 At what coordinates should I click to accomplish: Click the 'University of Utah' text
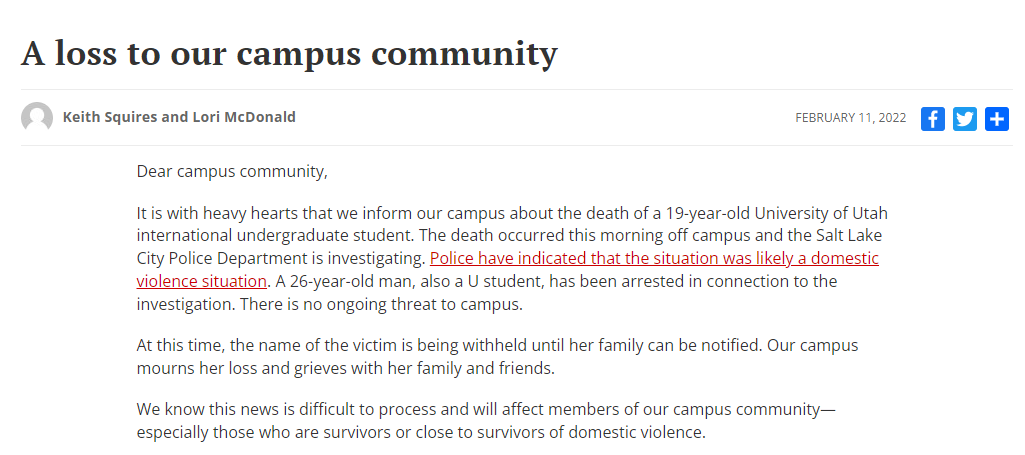(x=821, y=214)
